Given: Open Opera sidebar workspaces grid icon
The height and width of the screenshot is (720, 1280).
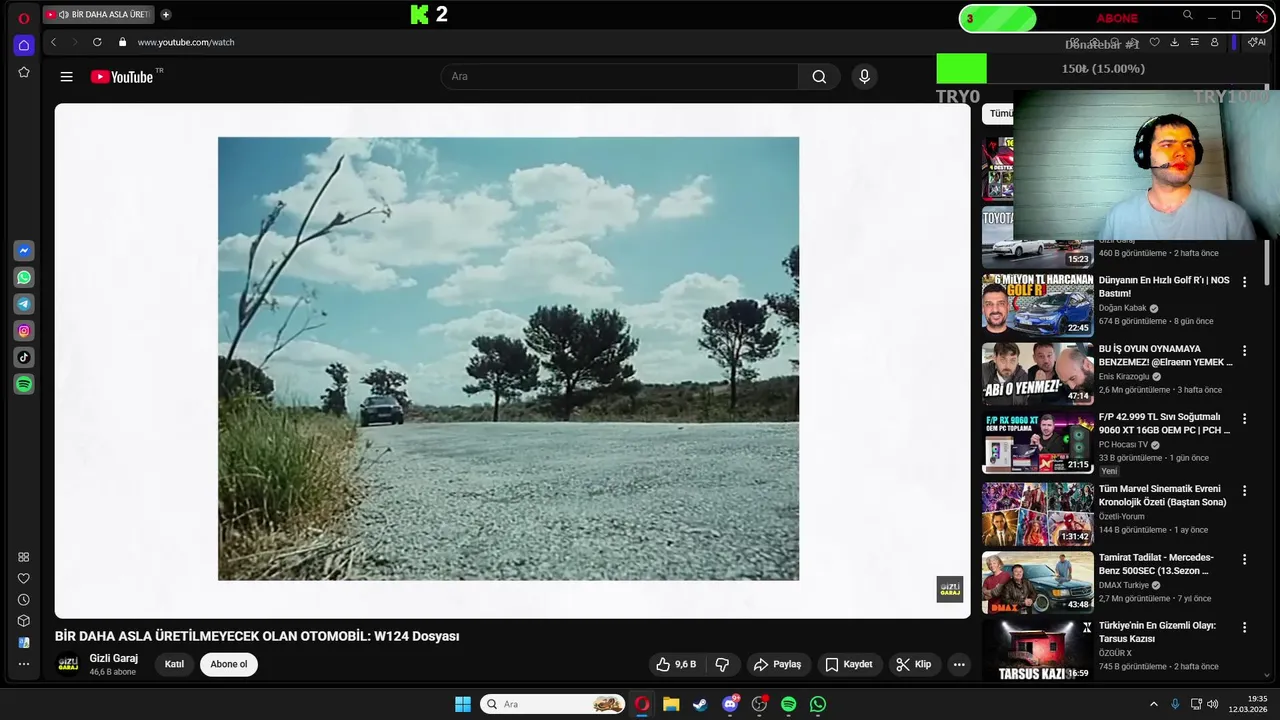Looking at the screenshot, I should coord(24,557).
